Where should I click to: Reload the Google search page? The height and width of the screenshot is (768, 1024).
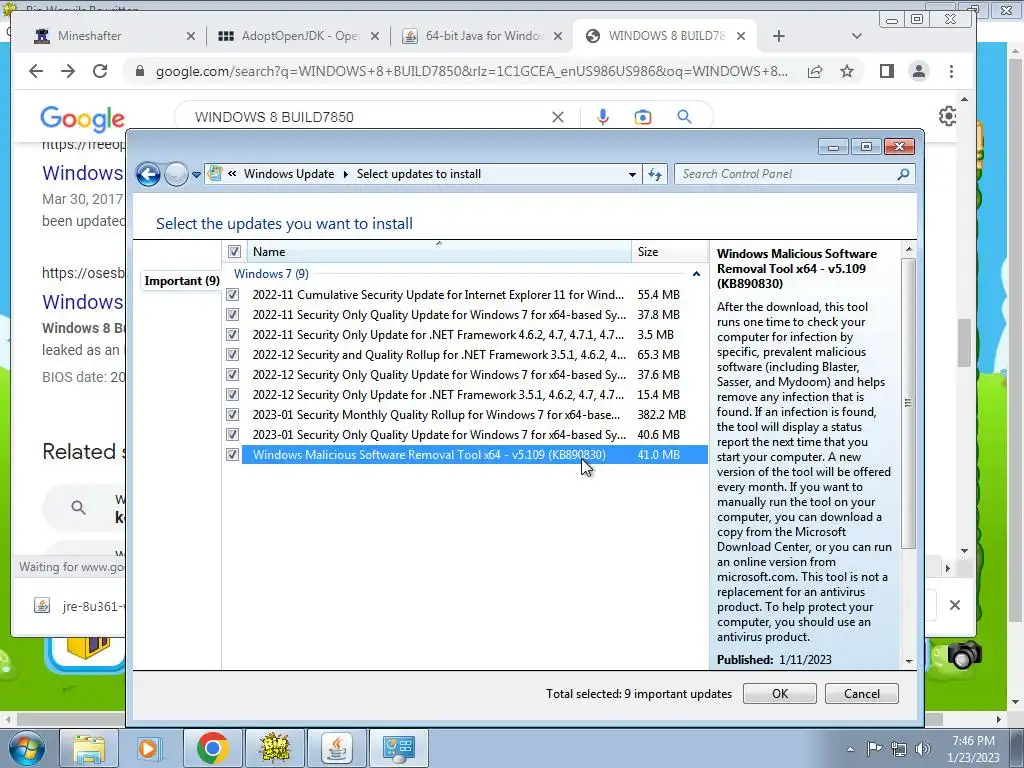100,71
